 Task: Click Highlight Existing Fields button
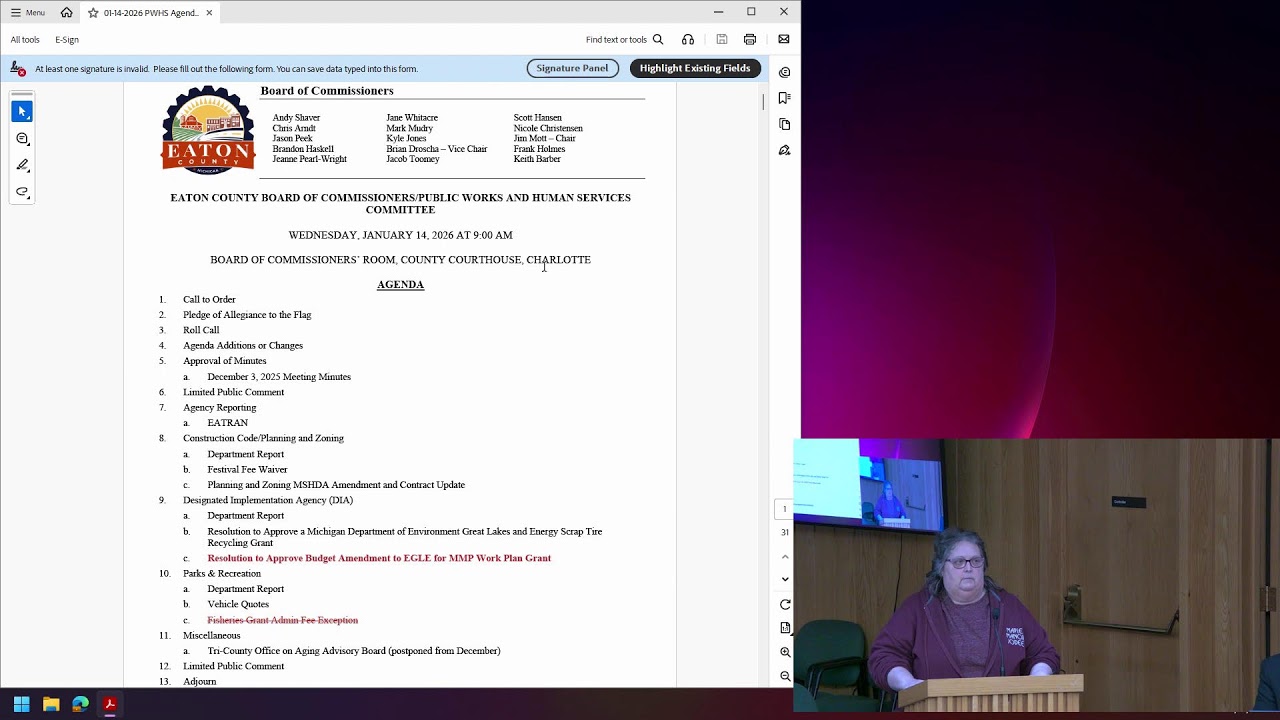[x=695, y=68]
